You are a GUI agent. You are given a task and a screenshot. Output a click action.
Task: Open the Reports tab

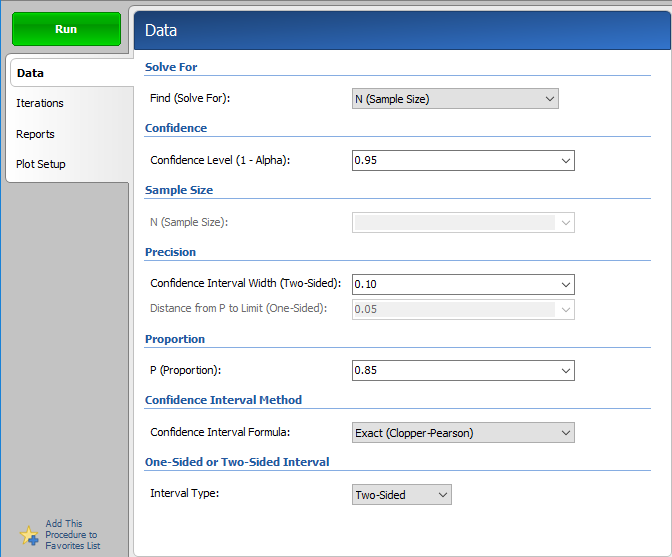click(35, 134)
